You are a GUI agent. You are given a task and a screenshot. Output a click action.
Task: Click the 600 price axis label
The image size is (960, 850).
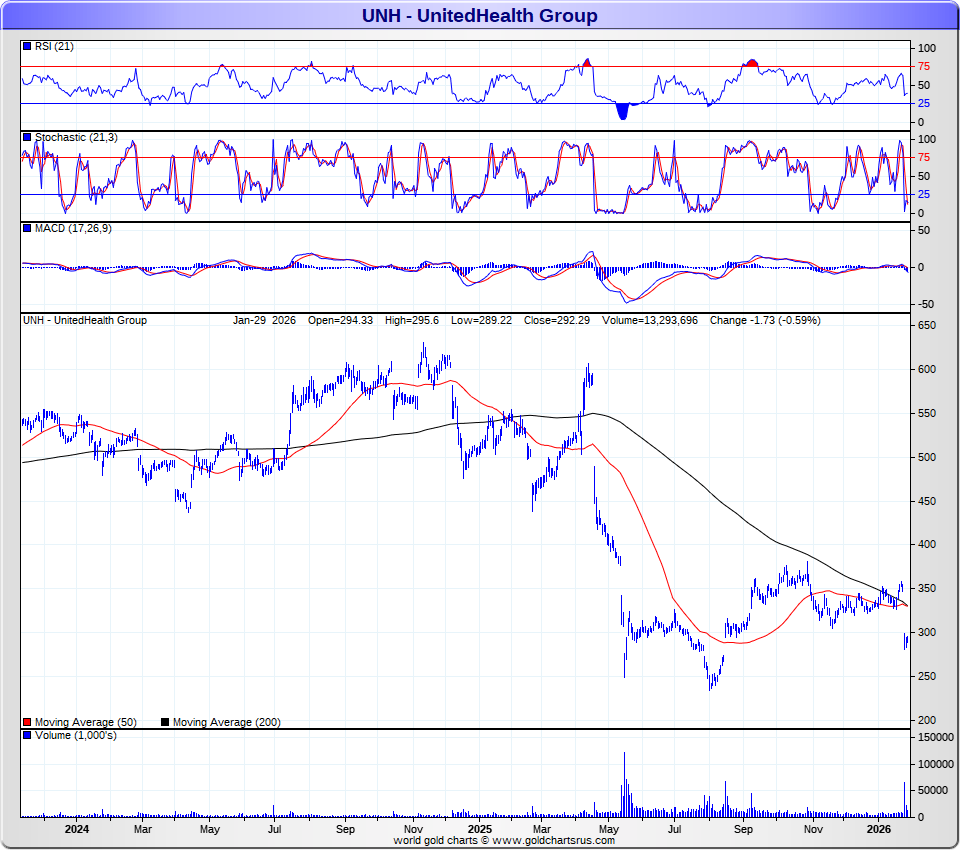click(927, 369)
